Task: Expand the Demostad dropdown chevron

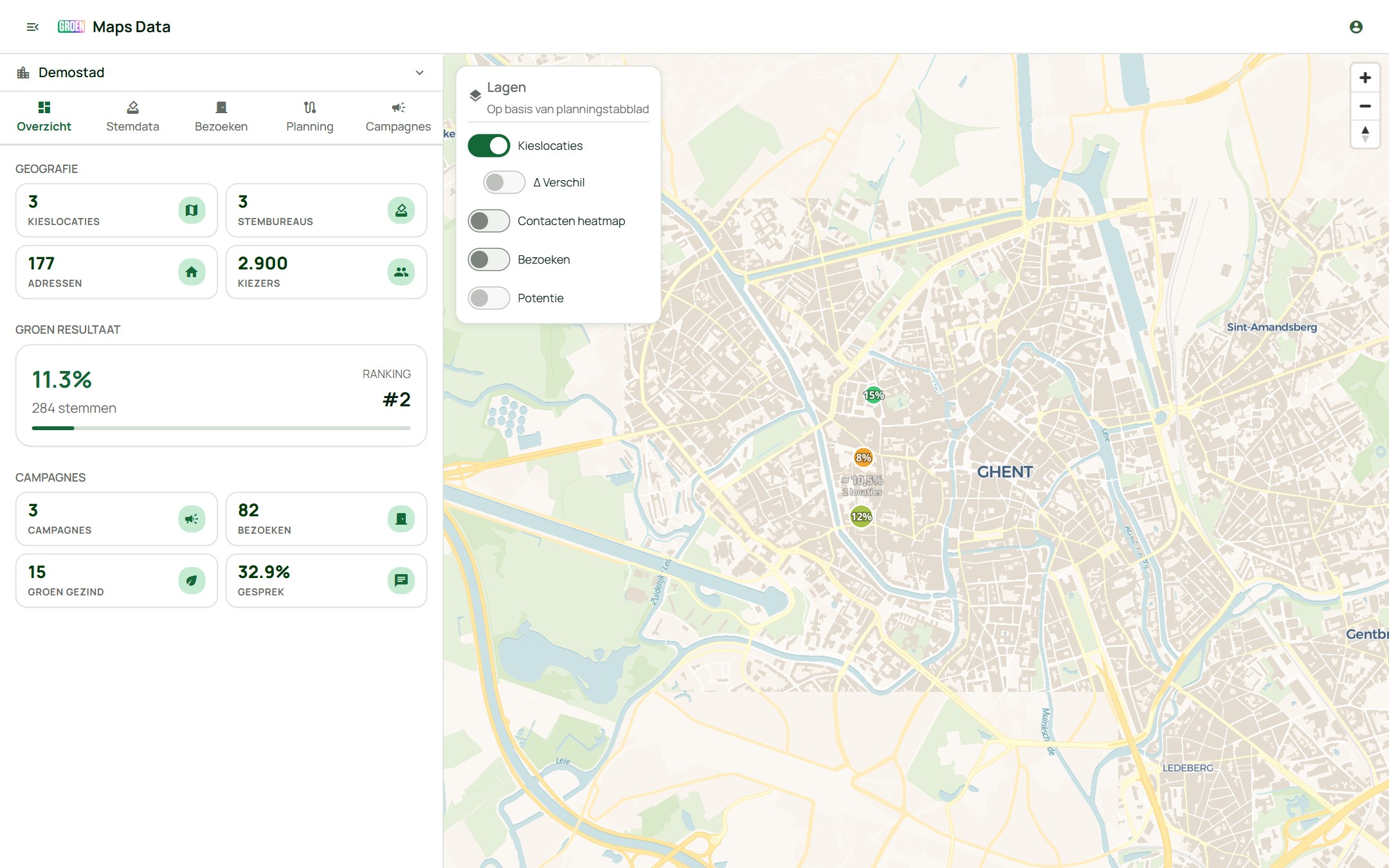Action: coord(419,73)
